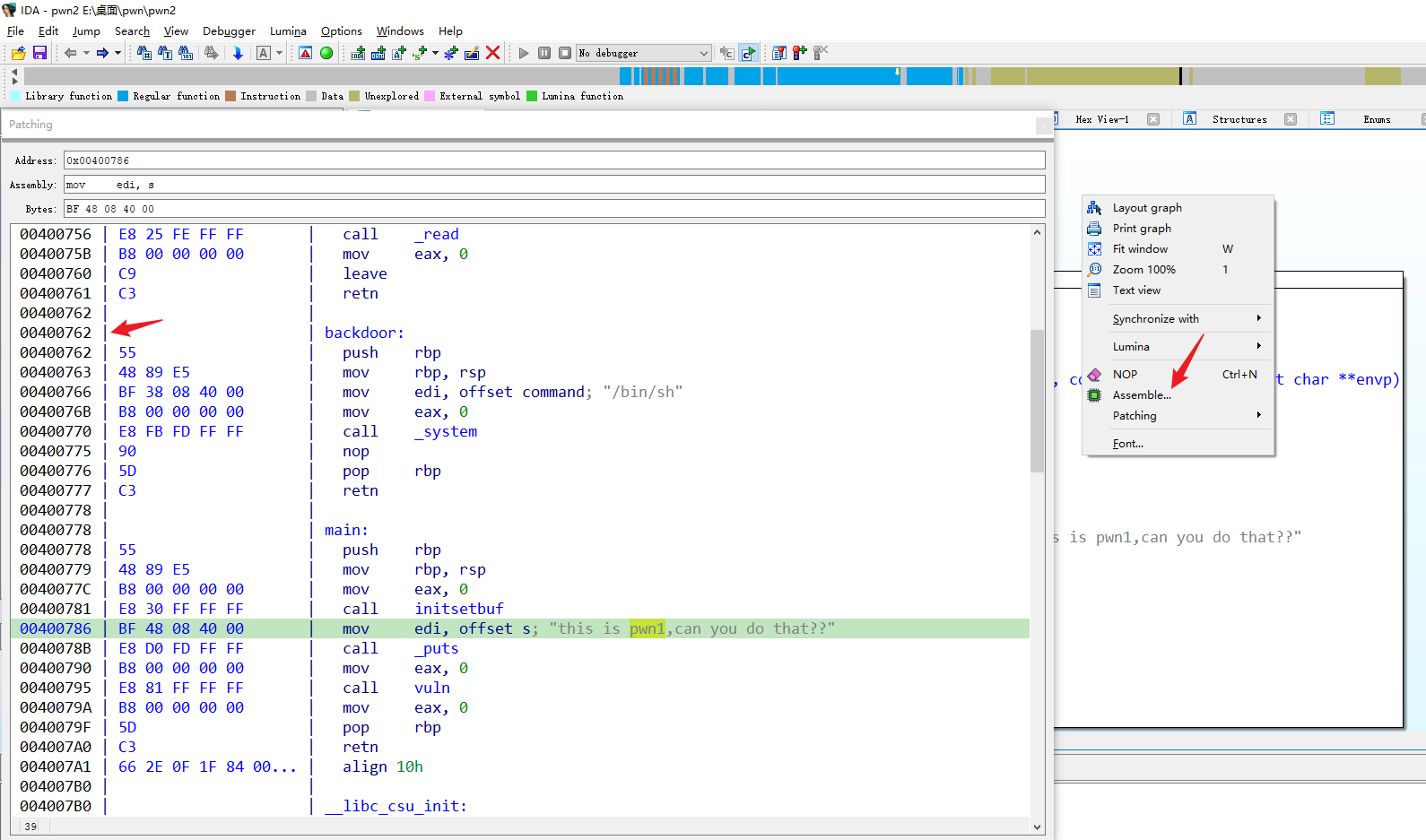This screenshot has width=1426, height=840.
Task: Switch to the Structures tab
Action: [1239, 119]
